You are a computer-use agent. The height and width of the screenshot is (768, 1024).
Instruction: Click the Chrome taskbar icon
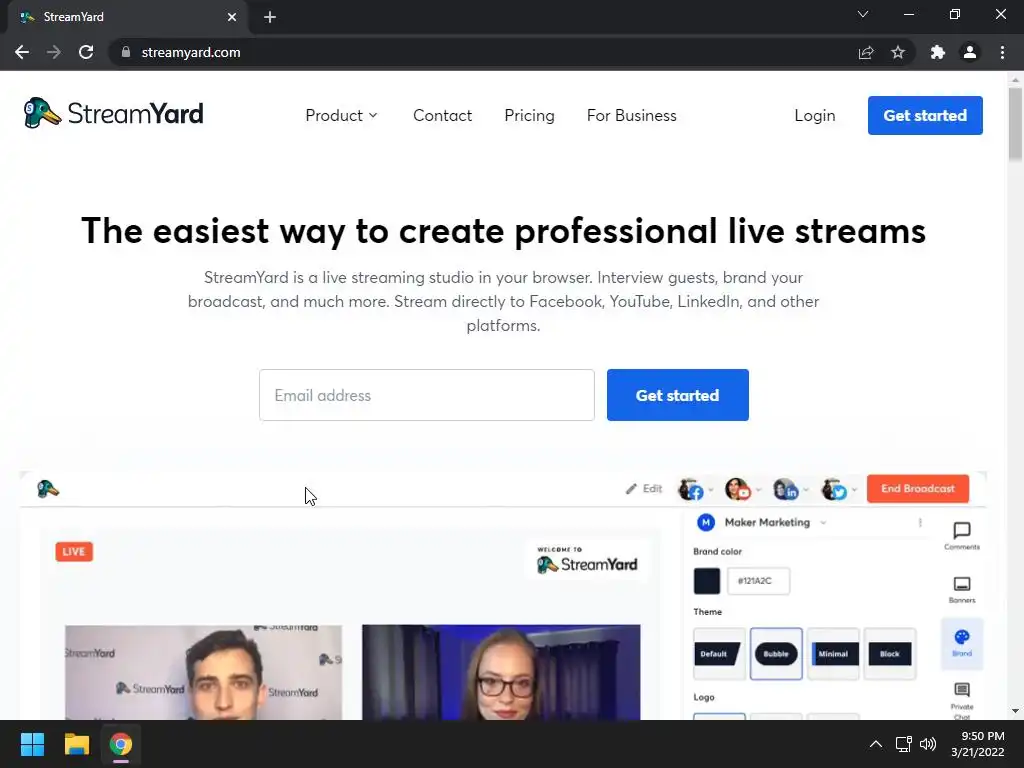120,744
